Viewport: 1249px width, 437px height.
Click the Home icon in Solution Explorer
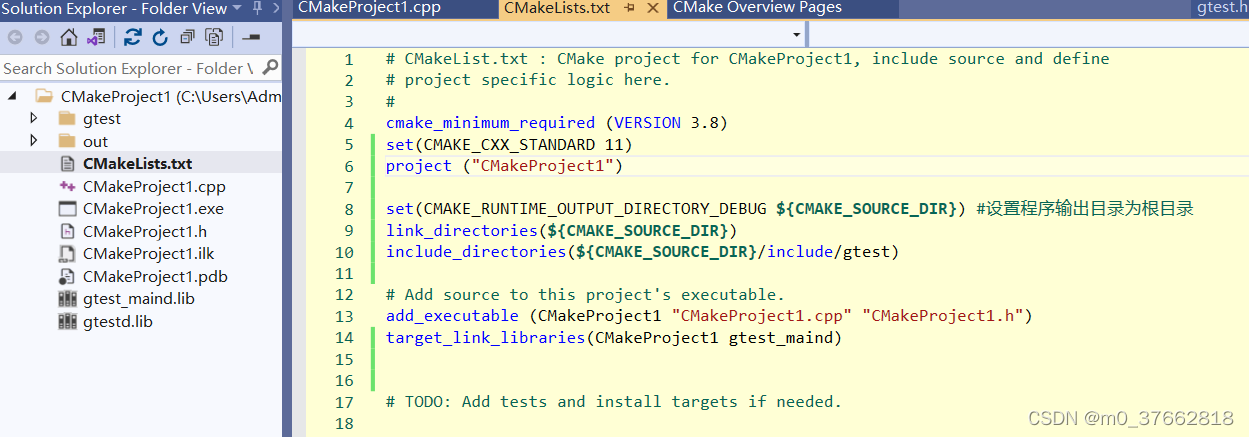[x=68, y=38]
